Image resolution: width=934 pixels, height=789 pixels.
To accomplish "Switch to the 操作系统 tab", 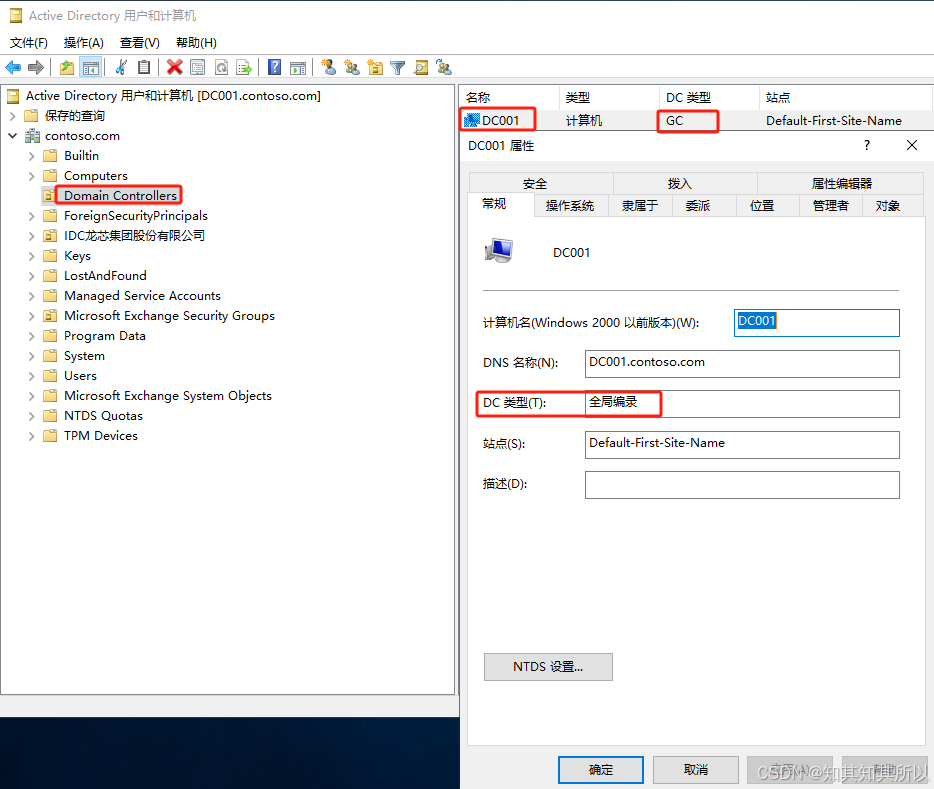I will pyautogui.click(x=570, y=205).
